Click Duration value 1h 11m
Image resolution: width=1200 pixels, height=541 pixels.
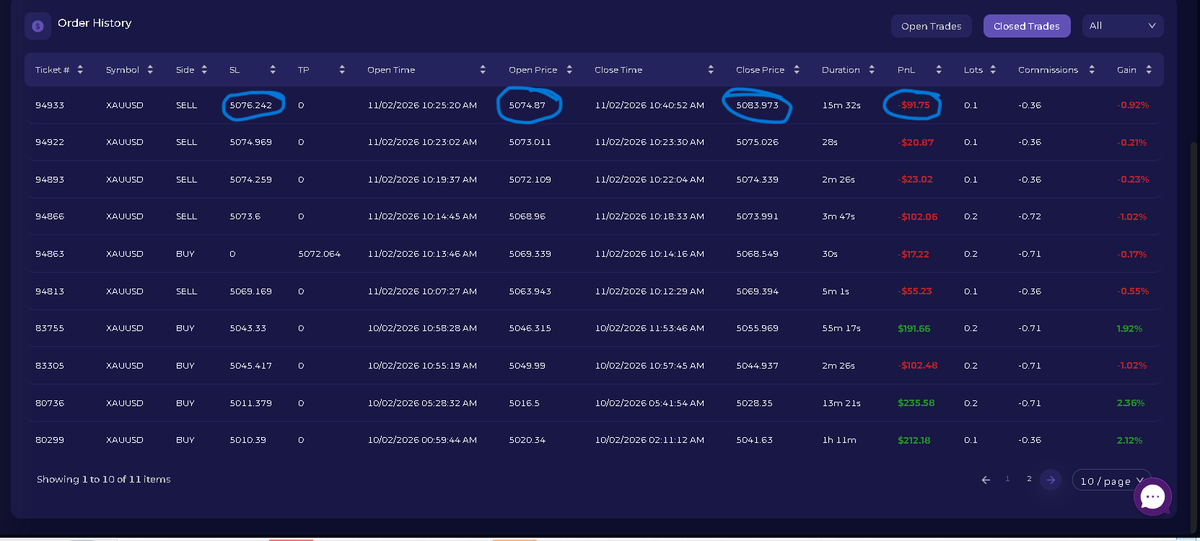838,440
